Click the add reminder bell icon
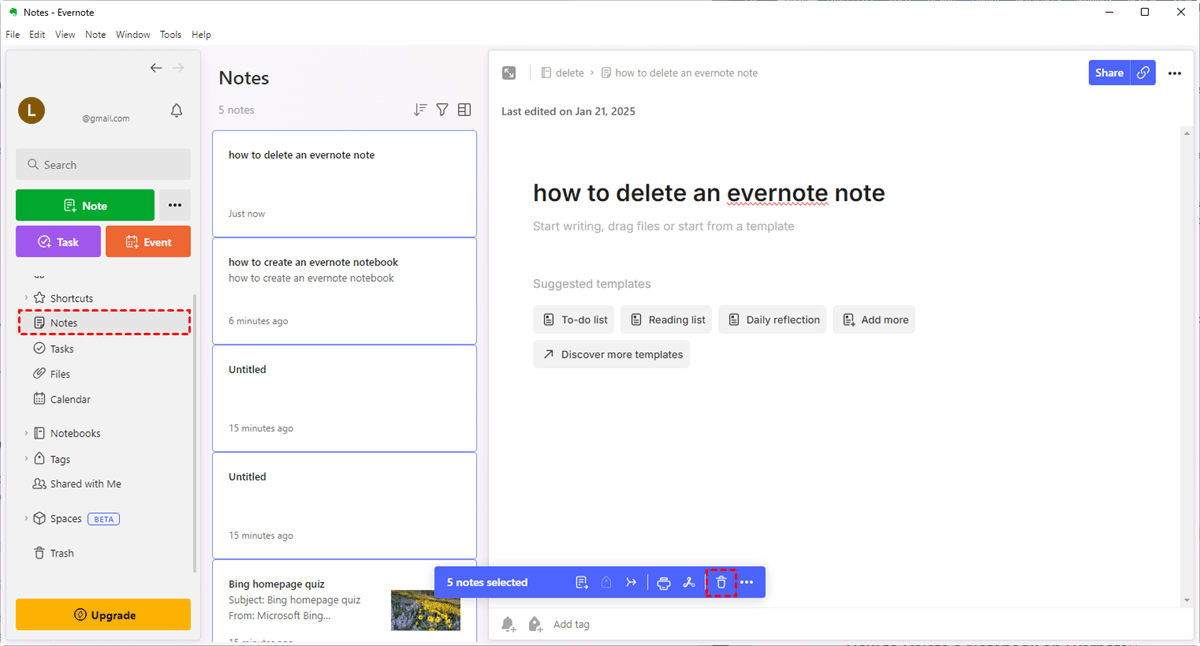The width and height of the screenshot is (1200, 646). point(508,624)
